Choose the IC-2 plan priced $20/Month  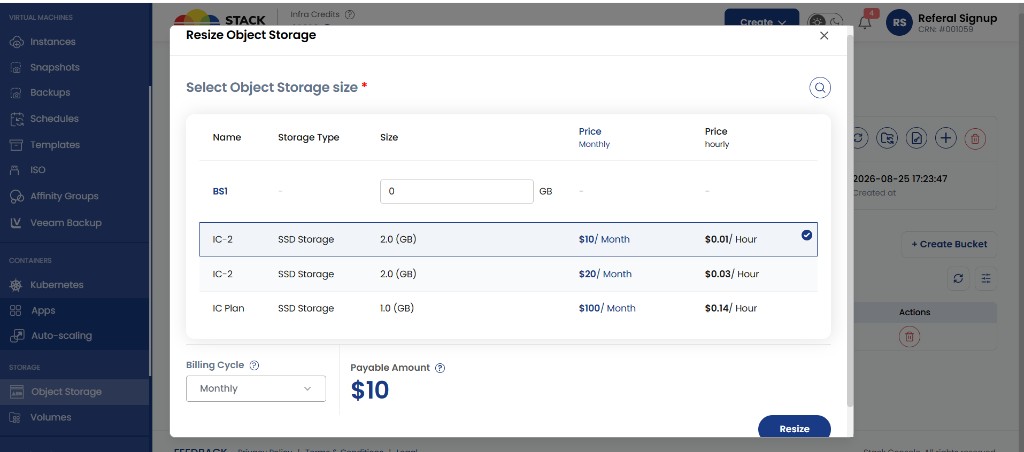point(508,274)
